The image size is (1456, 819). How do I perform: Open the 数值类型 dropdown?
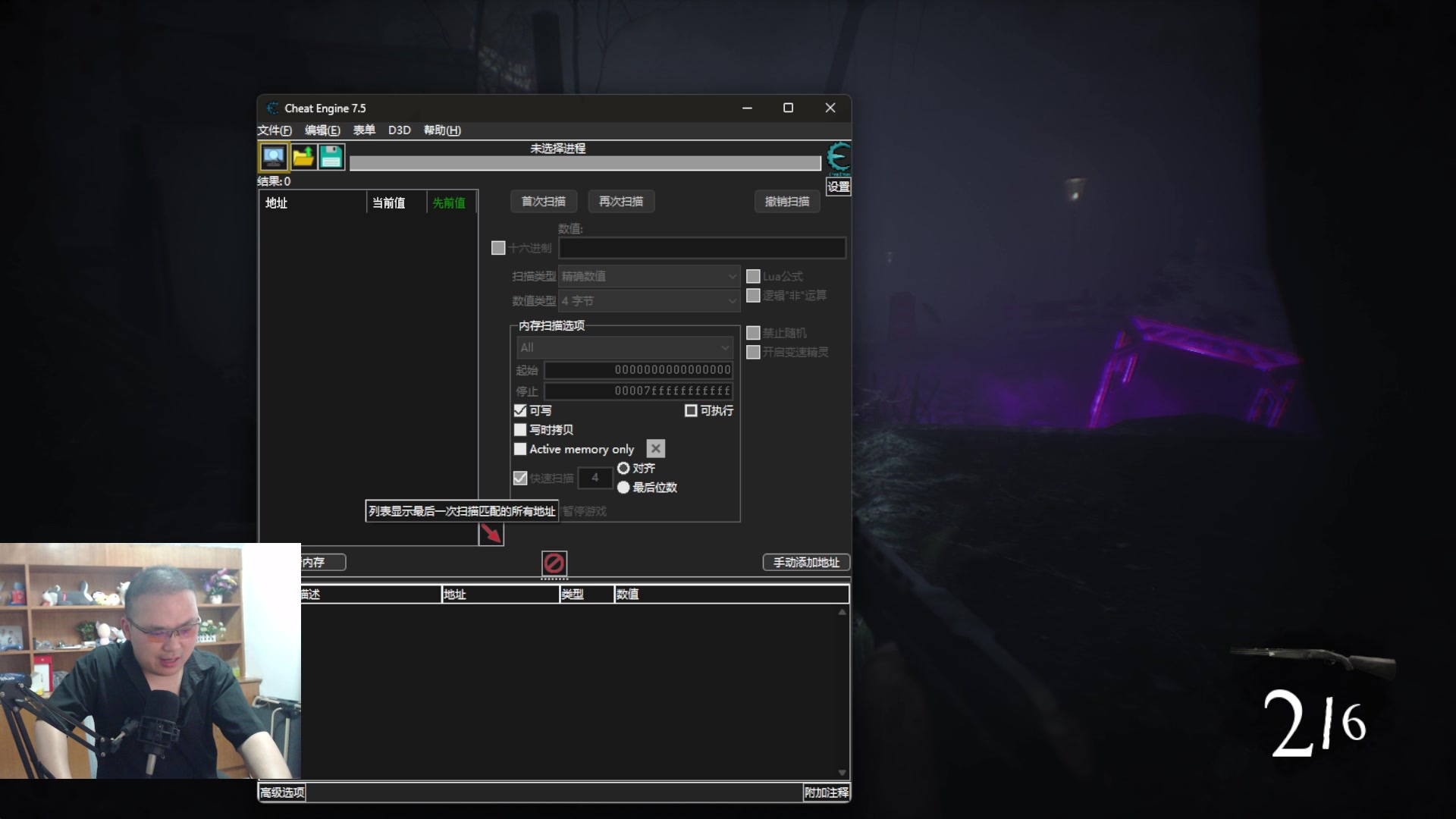pos(649,301)
